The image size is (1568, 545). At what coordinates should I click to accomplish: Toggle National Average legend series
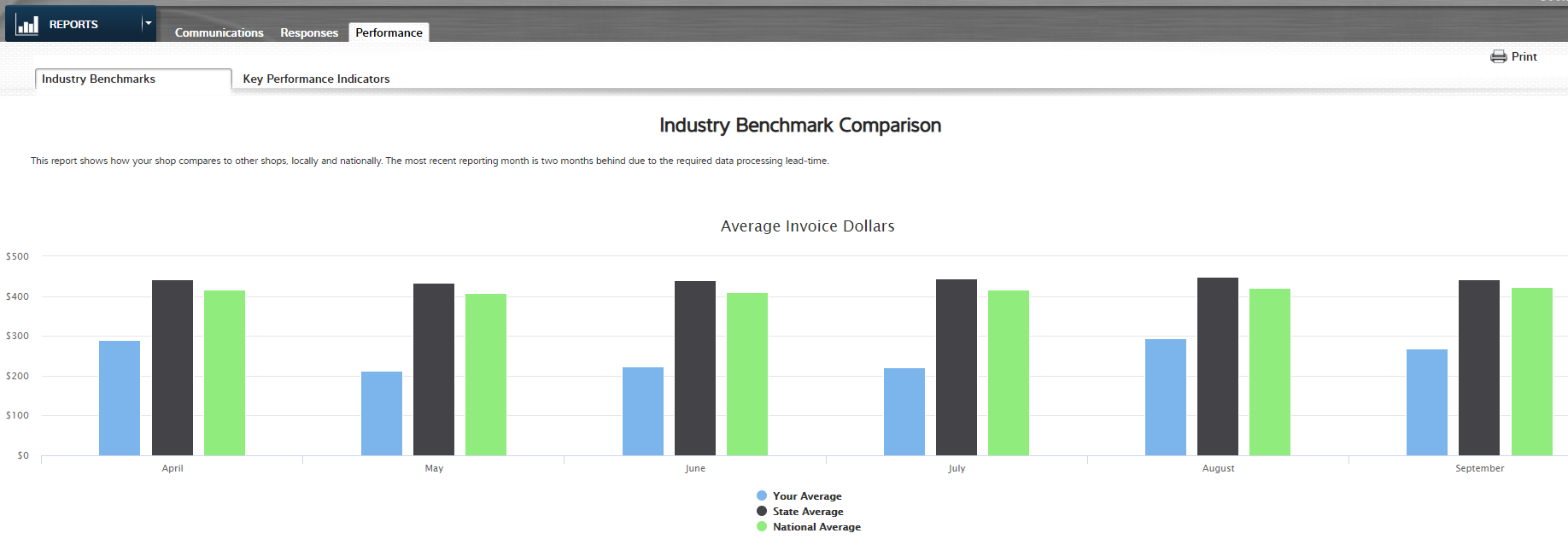point(816,527)
